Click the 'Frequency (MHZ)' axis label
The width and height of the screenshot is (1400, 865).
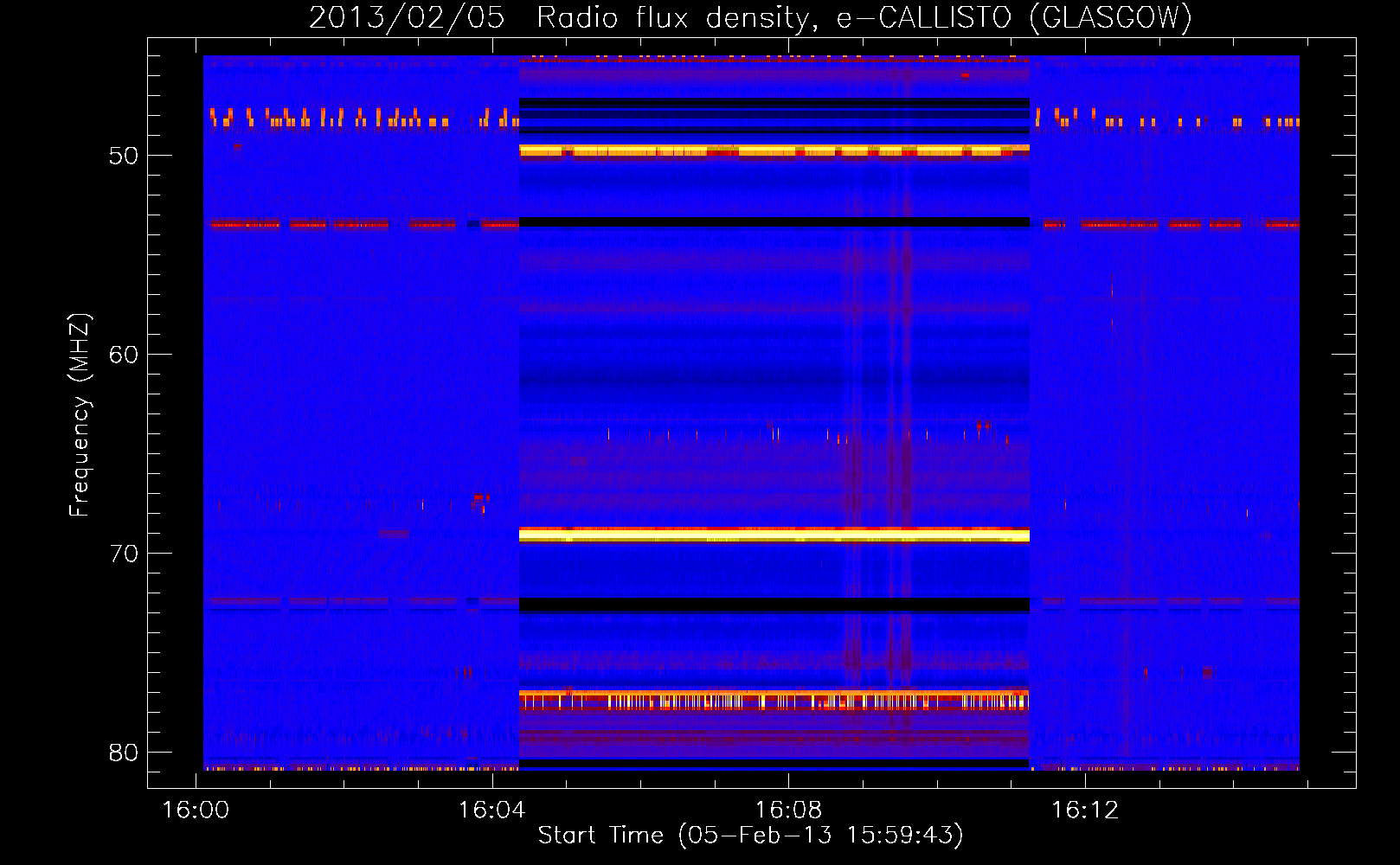coord(80,415)
